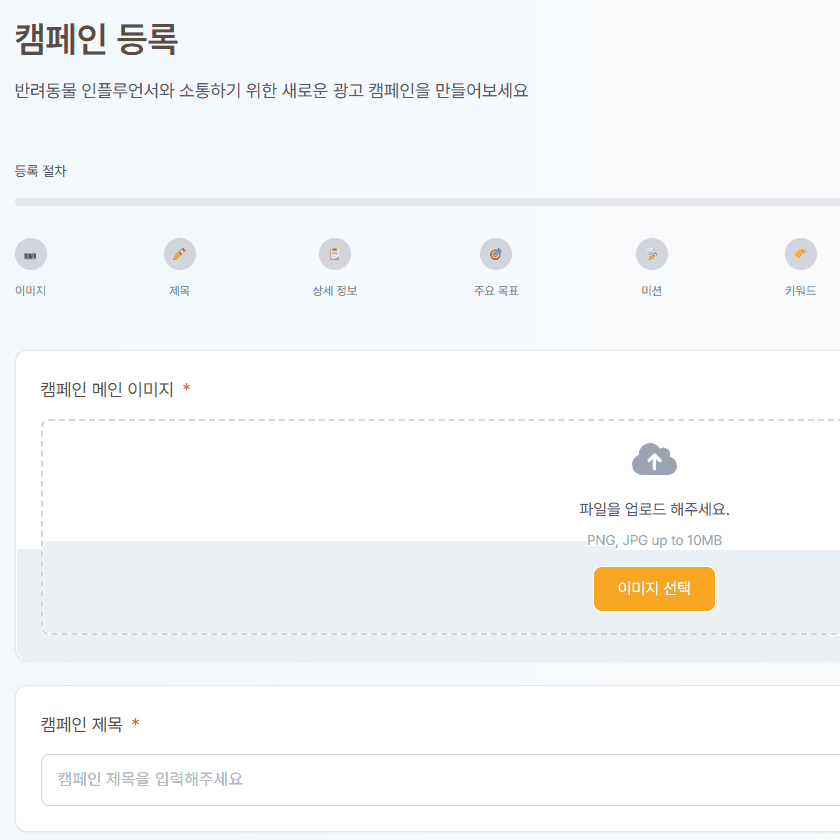Click the upload arrow inside the cloud

click(x=654, y=460)
